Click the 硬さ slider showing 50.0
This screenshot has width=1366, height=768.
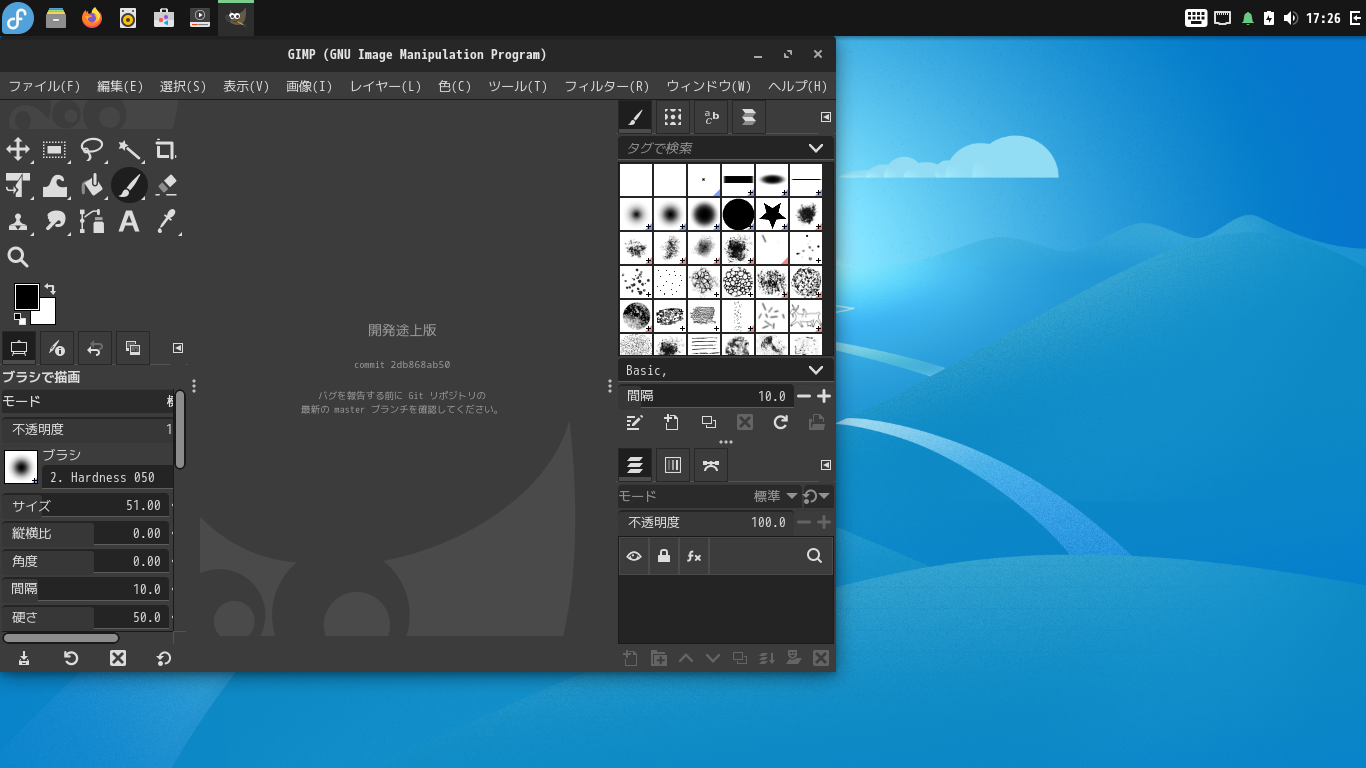click(87, 618)
